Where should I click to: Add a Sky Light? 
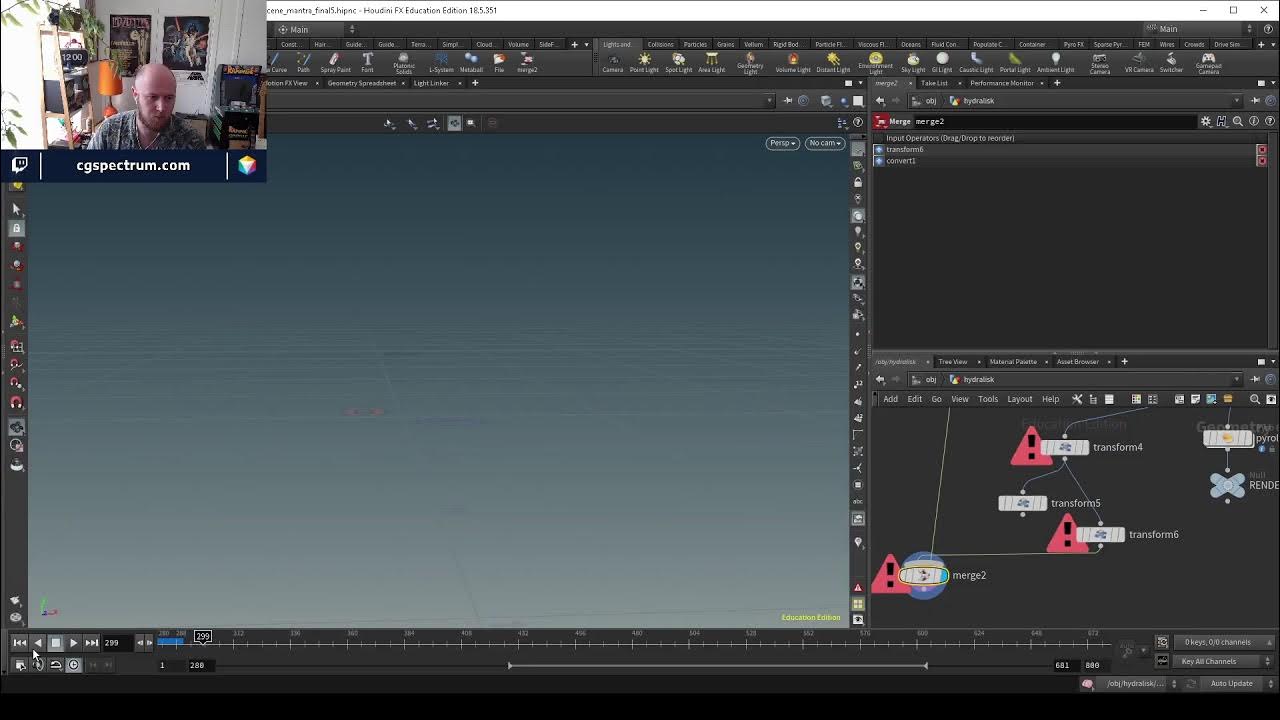pyautogui.click(x=913, y=62)
